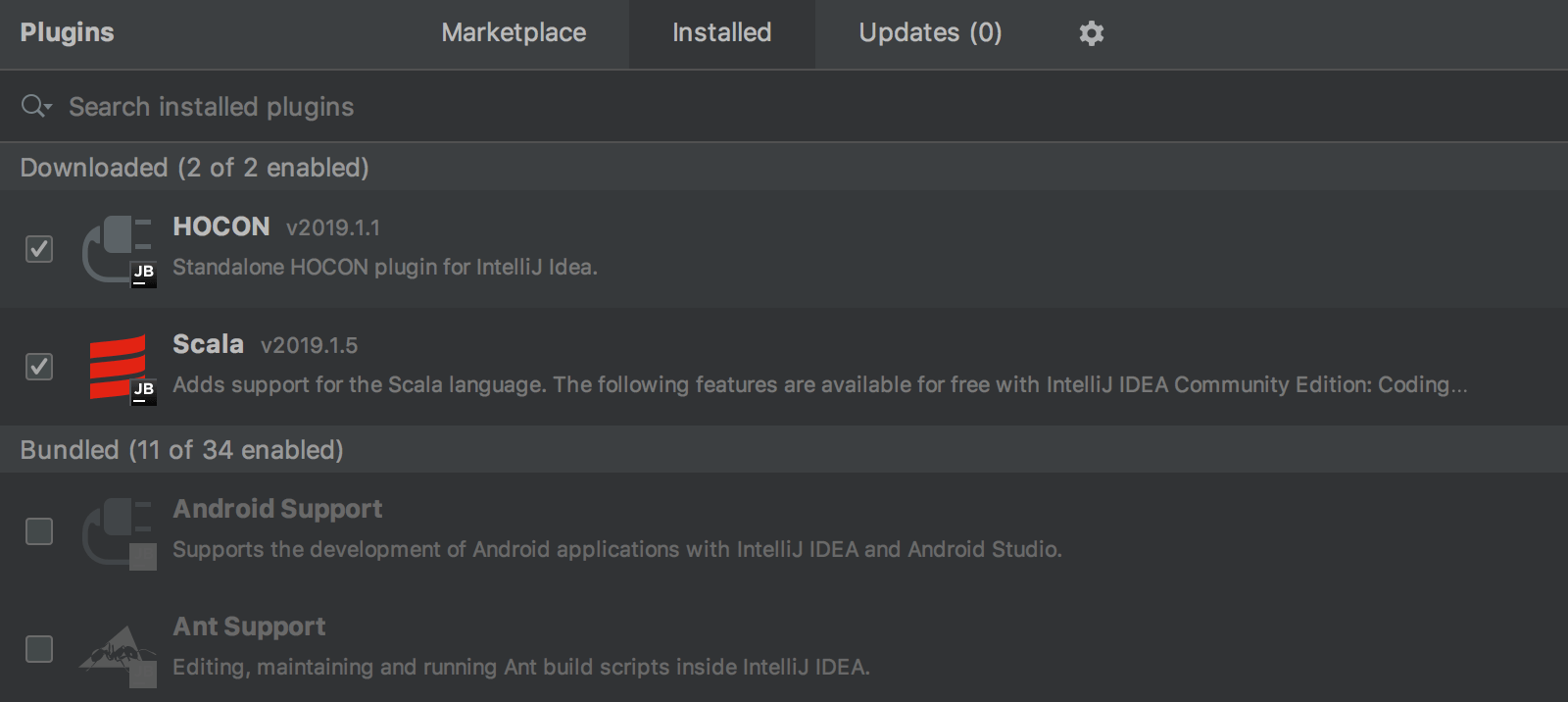Image resolution: width=1568 pixels, height=702 pixels.
Task: Select the HOCON plugin name
Action: pos(221,226)
